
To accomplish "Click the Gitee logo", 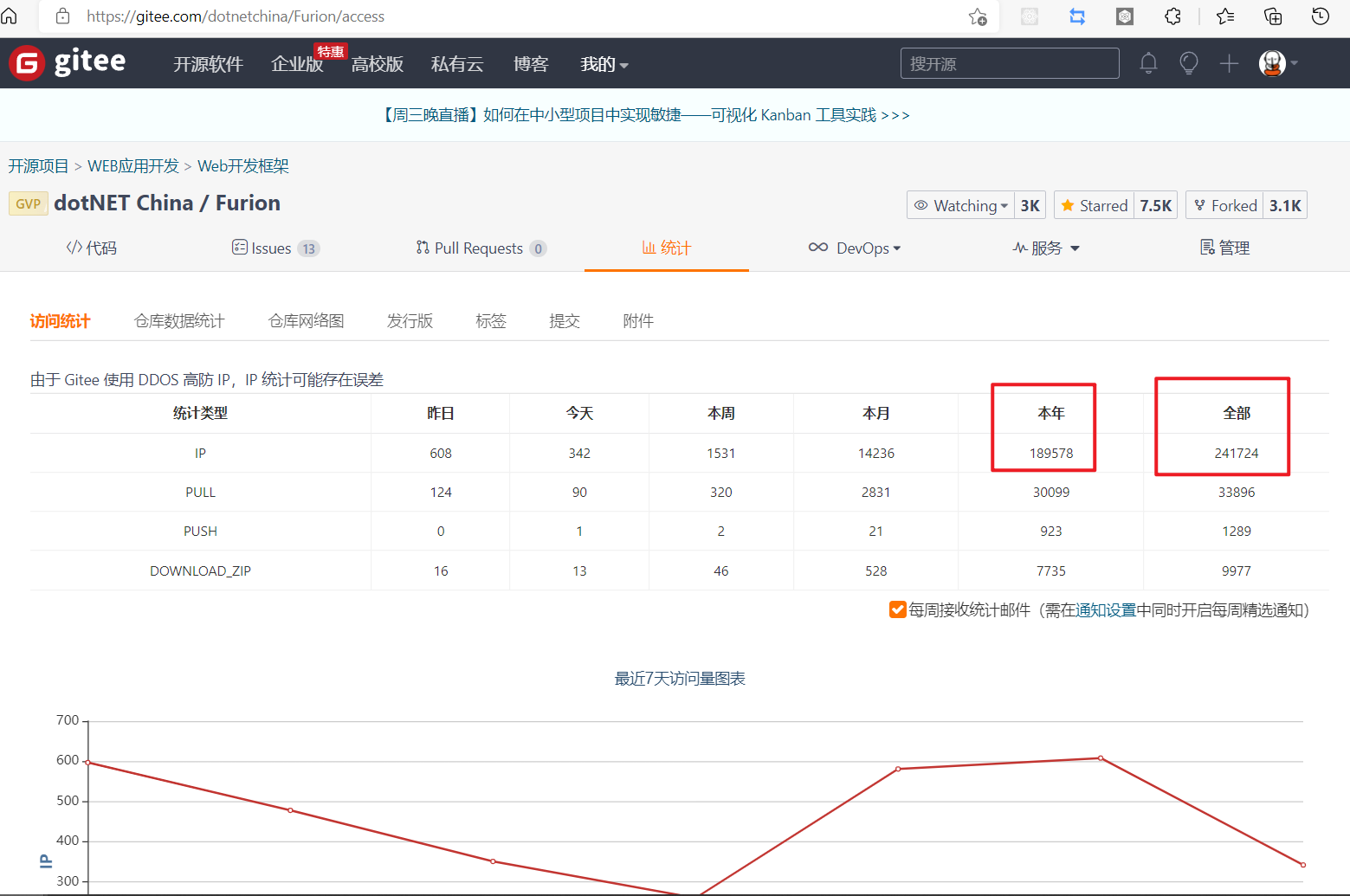I will 68,62.
